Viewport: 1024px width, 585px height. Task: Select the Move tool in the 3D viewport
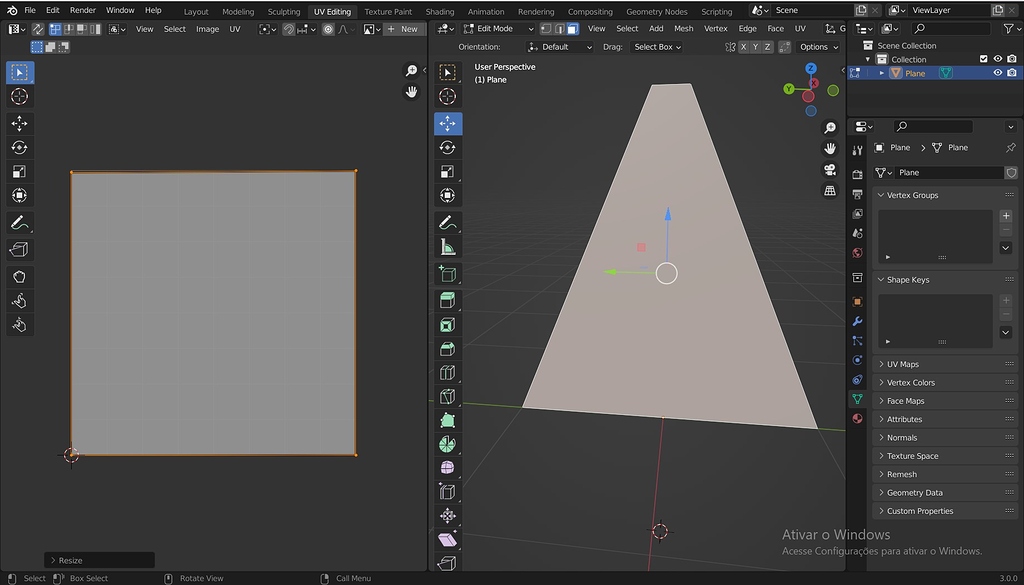coord(447,122)
